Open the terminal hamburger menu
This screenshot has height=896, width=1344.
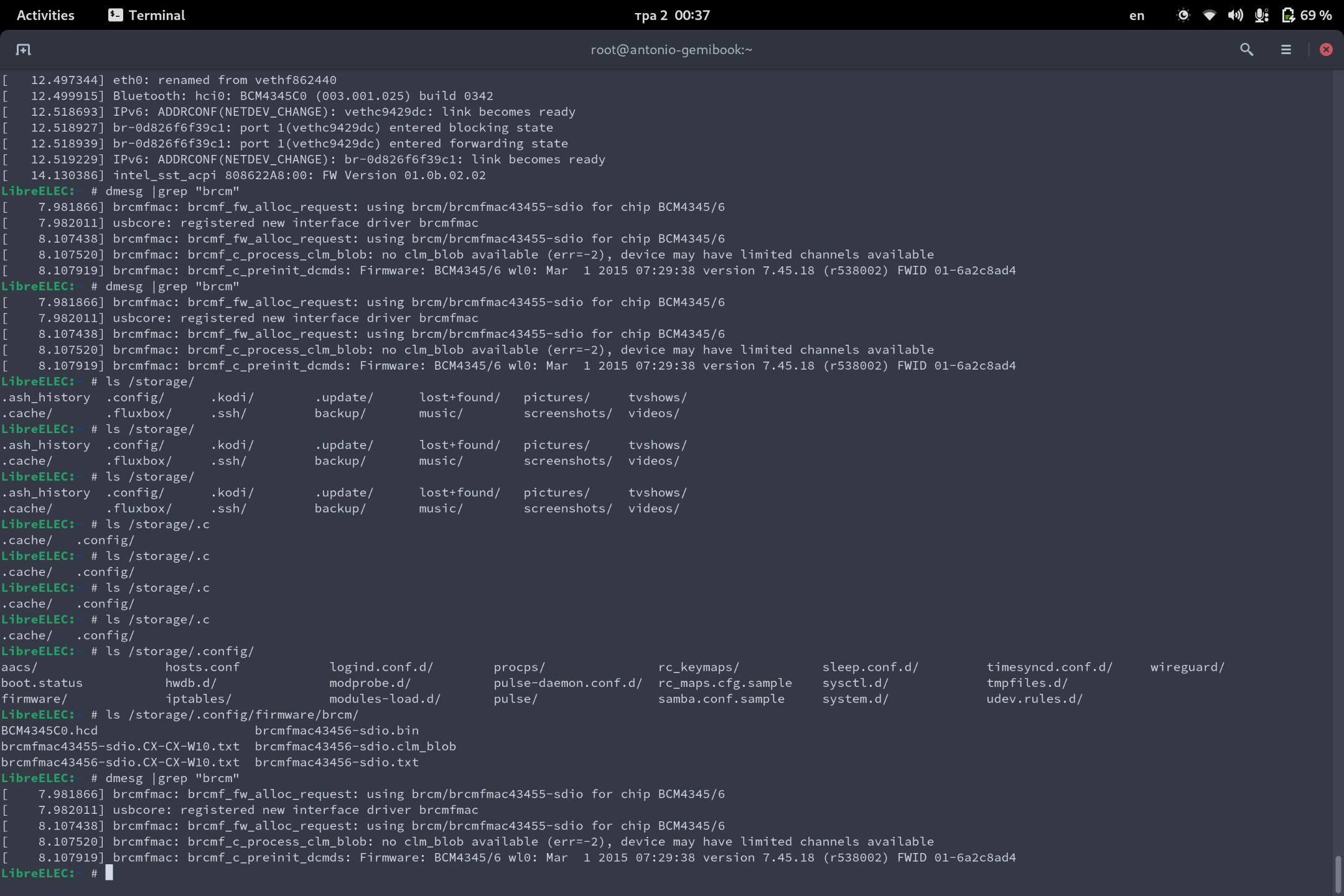1286,50
